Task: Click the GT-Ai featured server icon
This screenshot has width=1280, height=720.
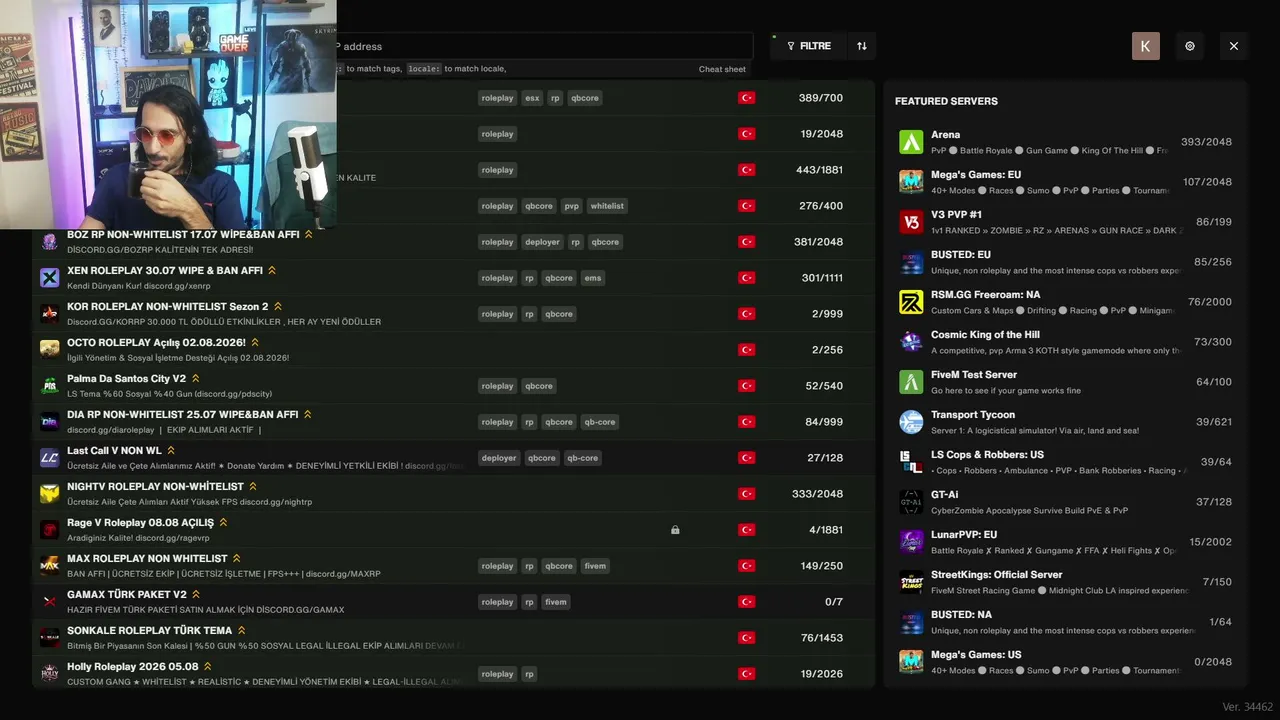Action: 911,502
